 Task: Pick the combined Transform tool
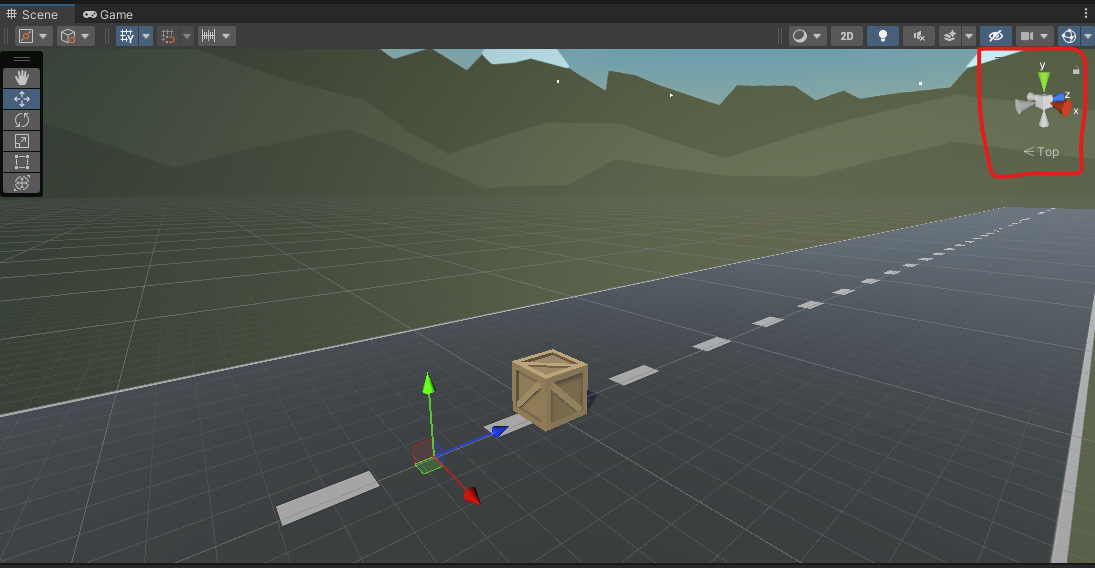(x=22, y=183)
